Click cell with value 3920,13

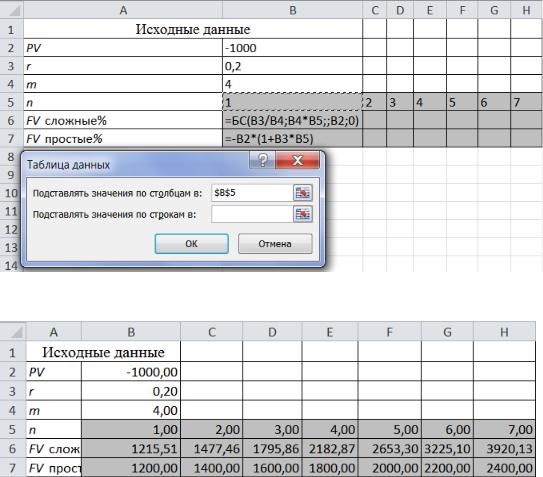click(x=504, y=449)
